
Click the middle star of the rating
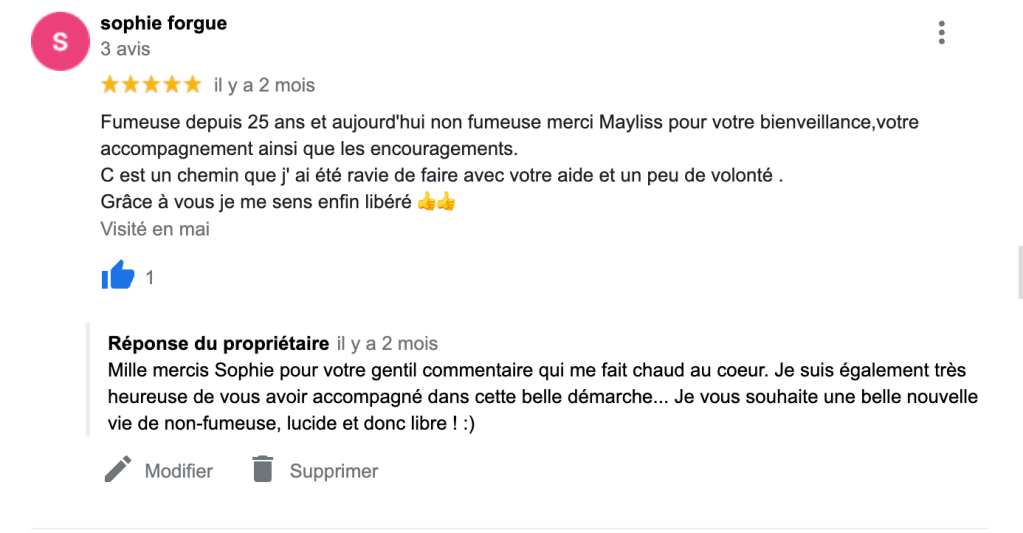coord(151,85)
